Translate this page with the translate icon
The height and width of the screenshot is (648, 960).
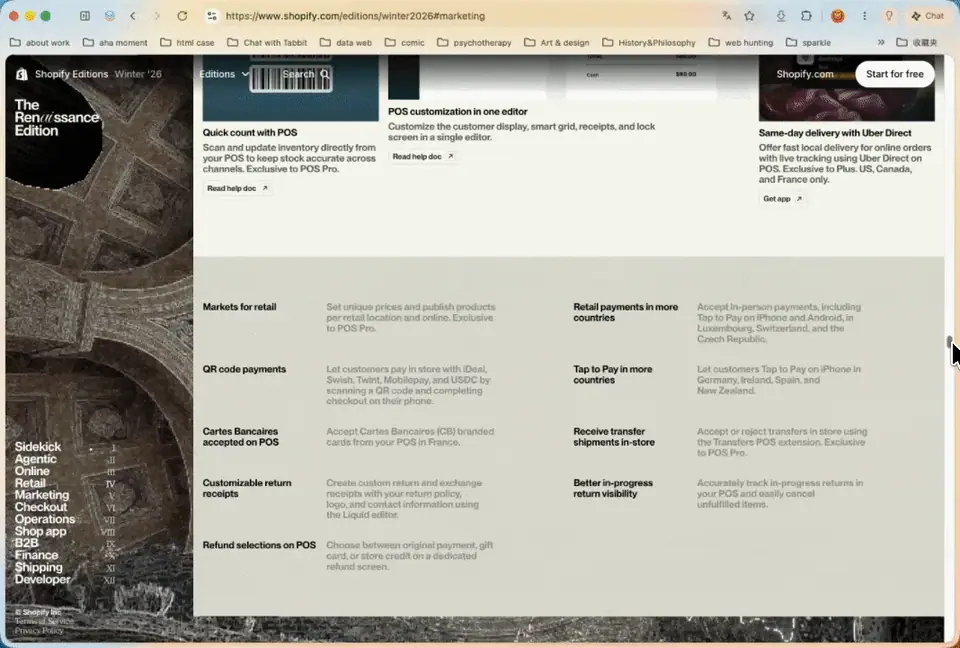pyautogui.click(x=727, y=16)
